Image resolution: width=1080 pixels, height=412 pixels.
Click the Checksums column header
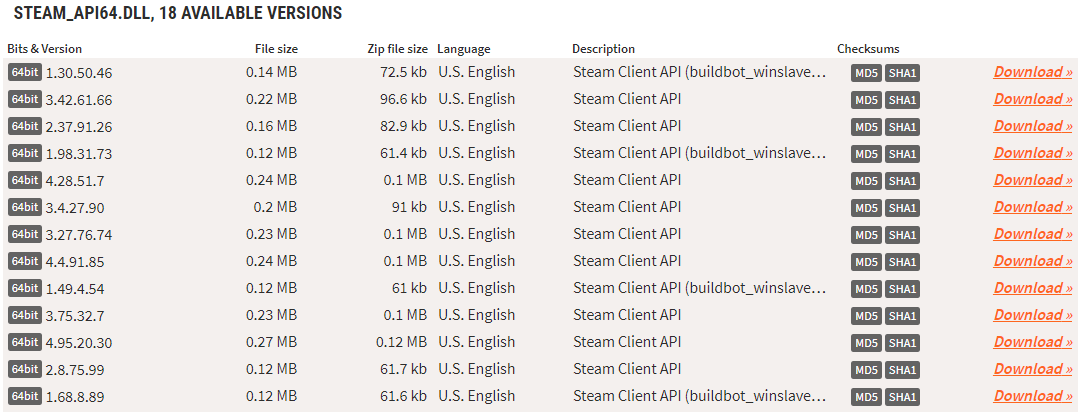pyautogui.click(x=868, y=49)
